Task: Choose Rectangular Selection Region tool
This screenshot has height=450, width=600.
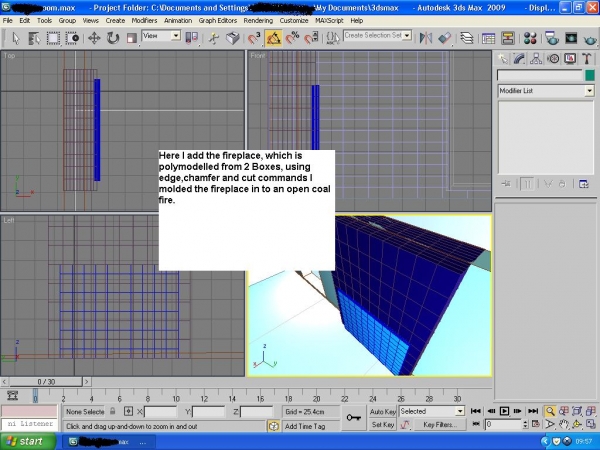Action: pyautogui.click(x=53, y=38)
